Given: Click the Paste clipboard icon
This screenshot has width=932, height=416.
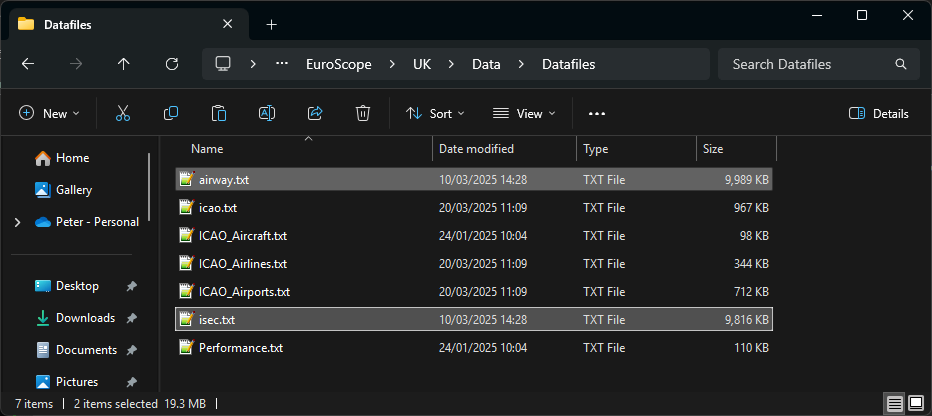Looking at the screenshot, I should [x=219, y=114].
